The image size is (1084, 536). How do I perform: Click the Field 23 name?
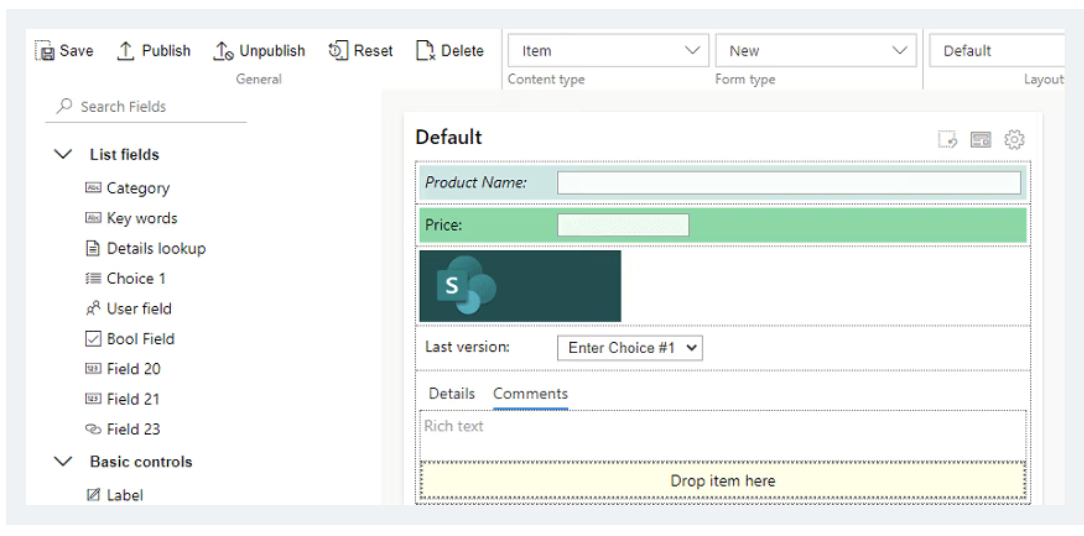tap(133, 429)
